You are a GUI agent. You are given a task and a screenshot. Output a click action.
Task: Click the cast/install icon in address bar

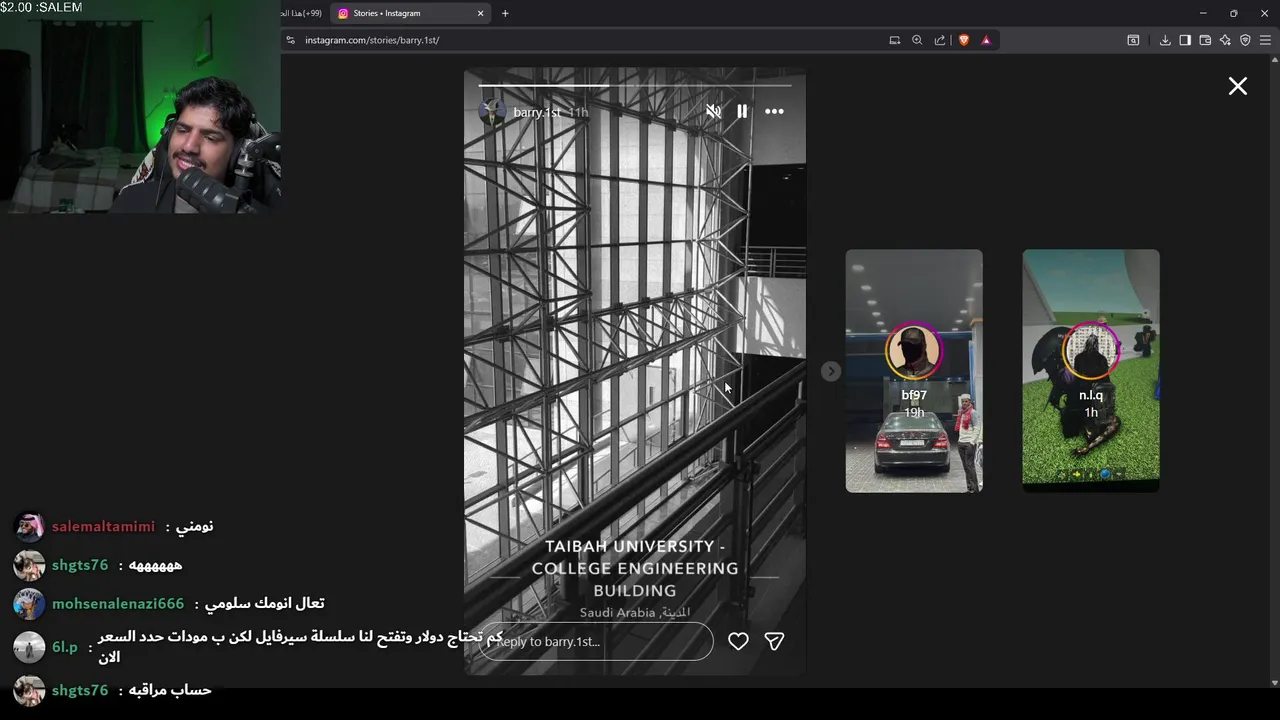point(895,40)
